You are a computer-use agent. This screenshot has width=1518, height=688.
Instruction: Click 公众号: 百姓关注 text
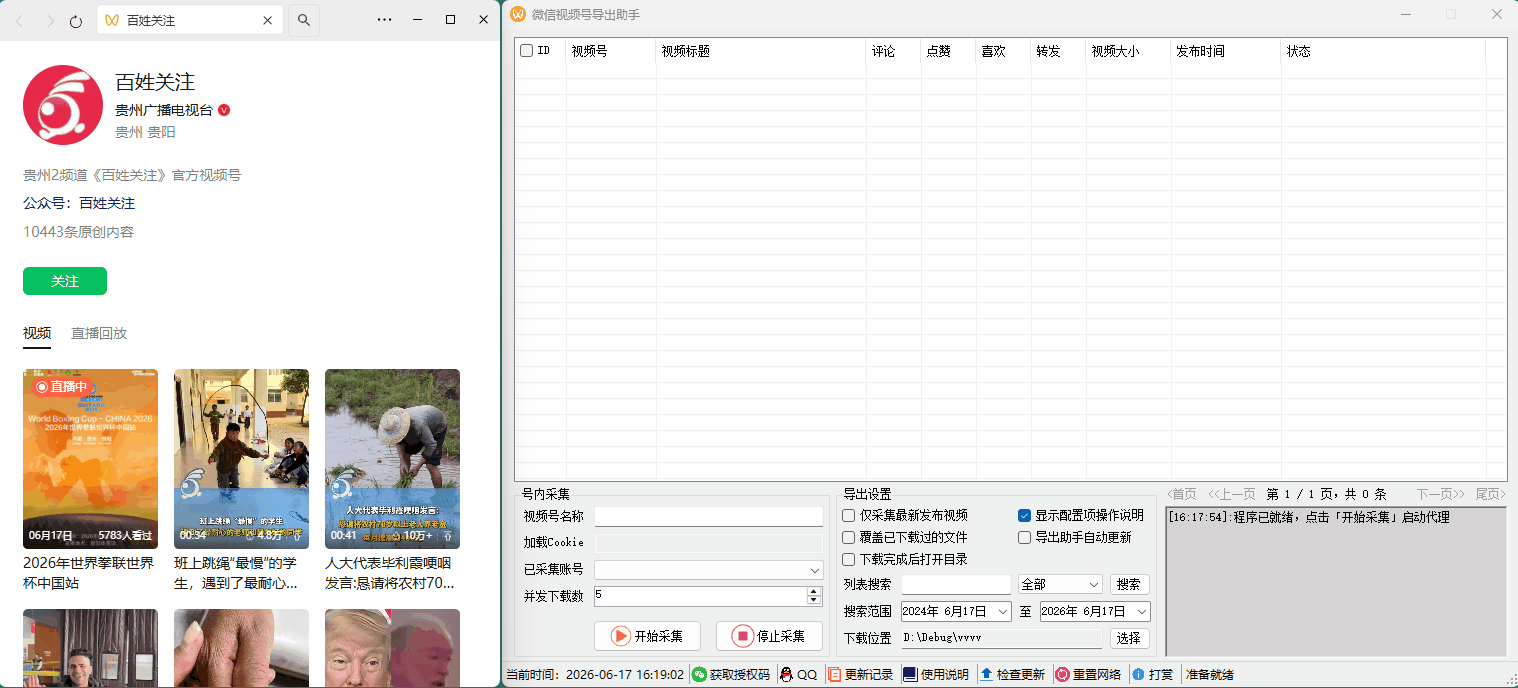79,203
